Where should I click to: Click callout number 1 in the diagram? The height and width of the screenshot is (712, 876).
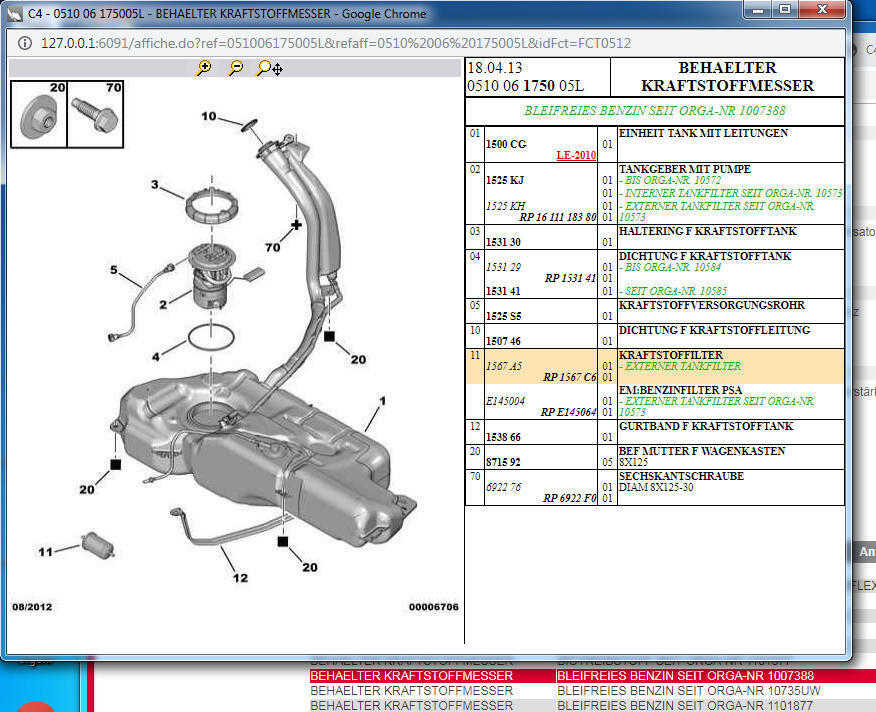383,401
